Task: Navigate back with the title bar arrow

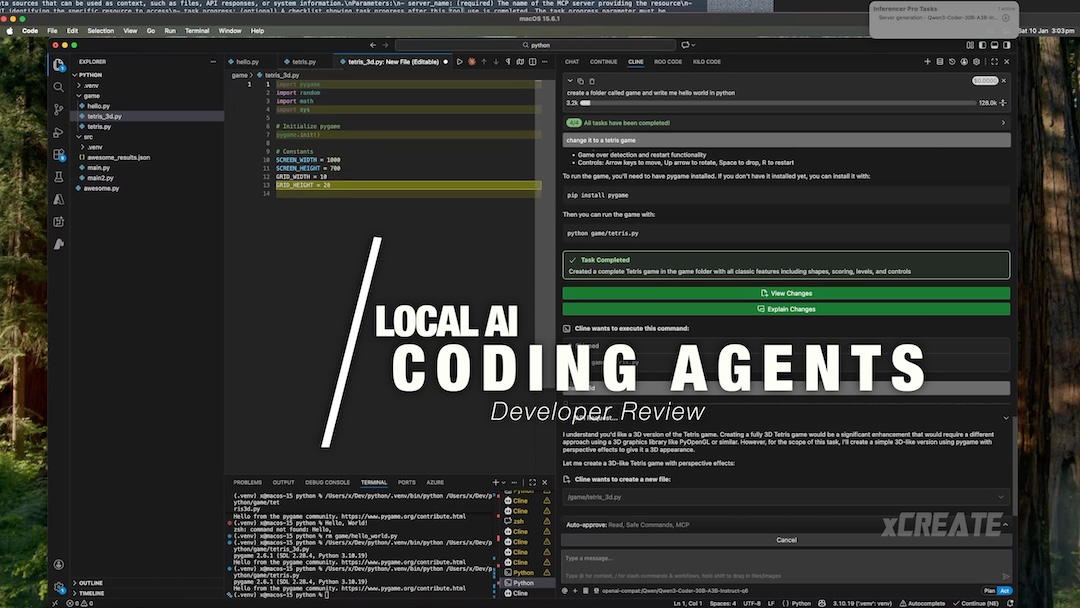Action: (373, 45)
